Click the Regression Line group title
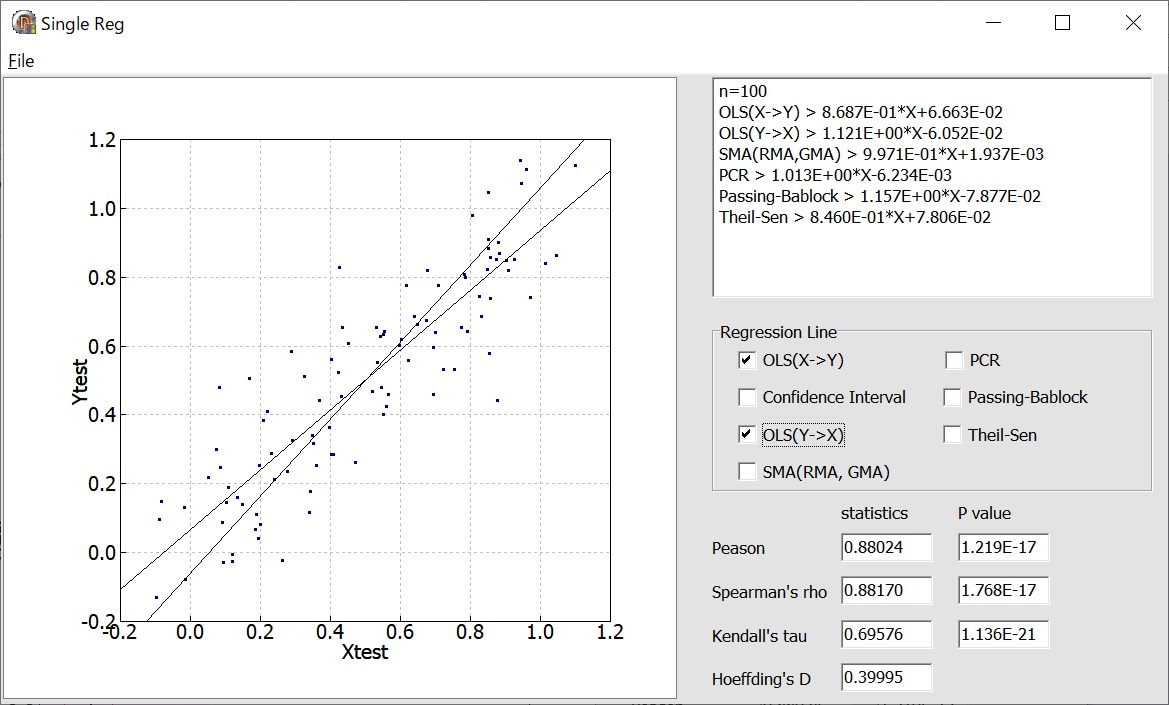 tap(778, 332)
